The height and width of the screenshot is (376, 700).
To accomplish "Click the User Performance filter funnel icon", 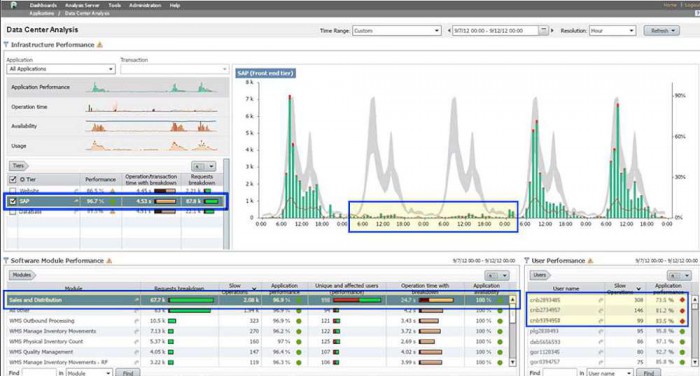I will (x=527, y=260).
